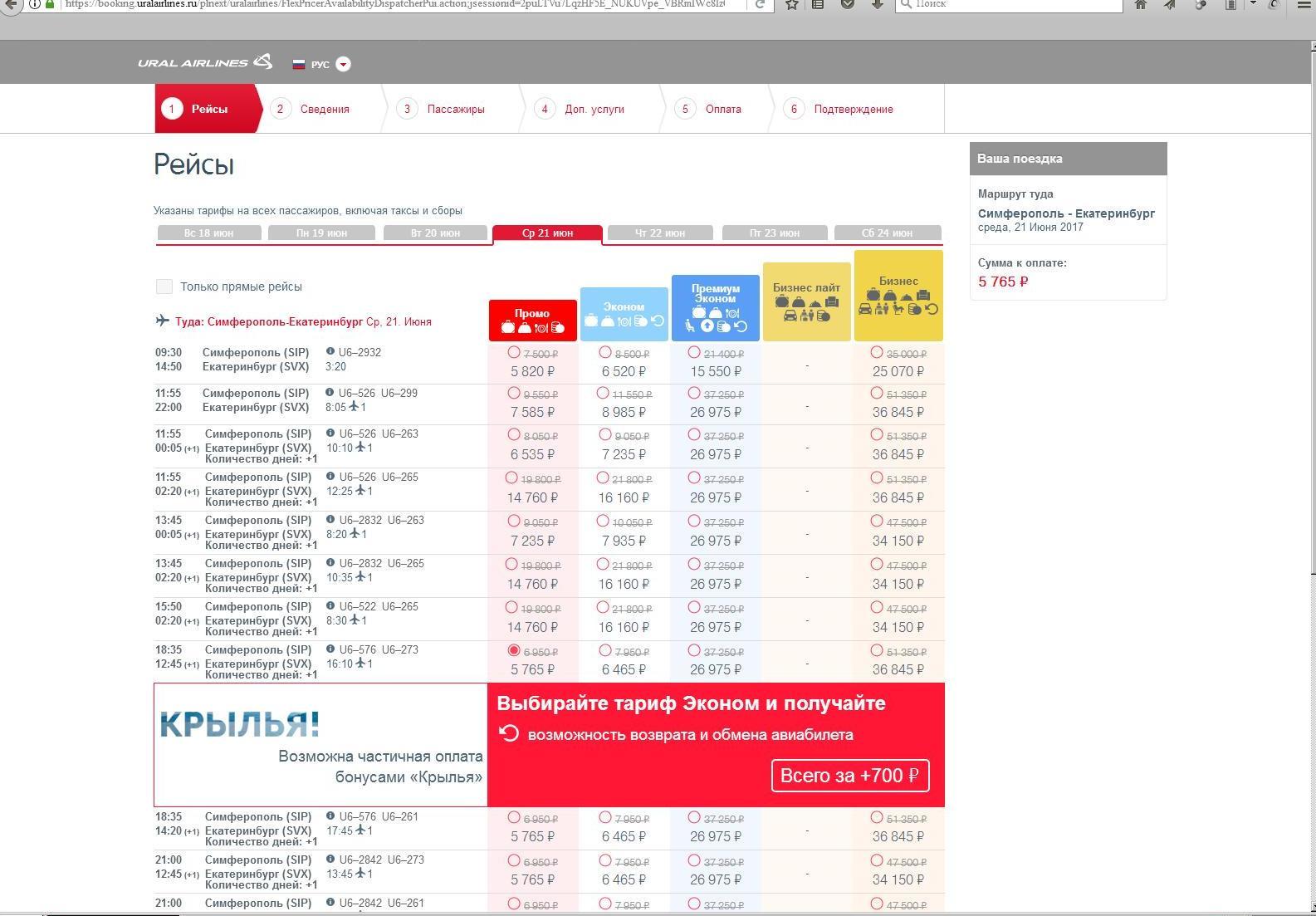Image resolution: width=1316 pixels, height=916 pixels.
Task: Click the upgrade arrow icon in Премиум Эконом
Action: point(707,326)
